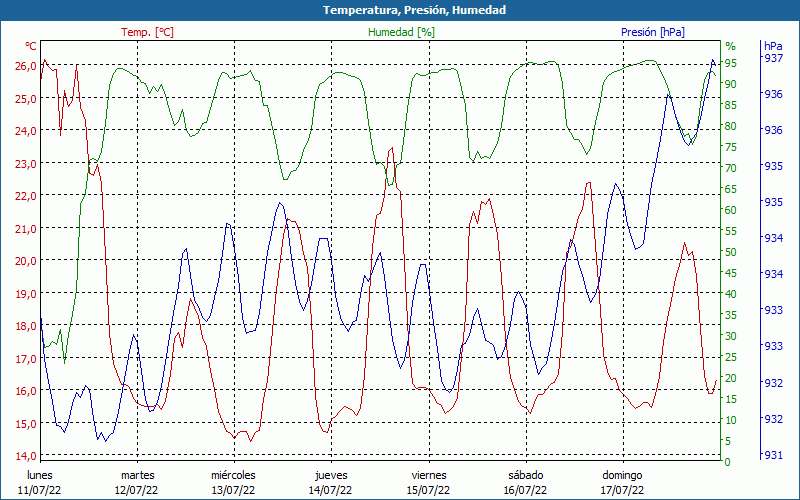
Task: Click the '19,0' temperature axis value
Action: 26,293
